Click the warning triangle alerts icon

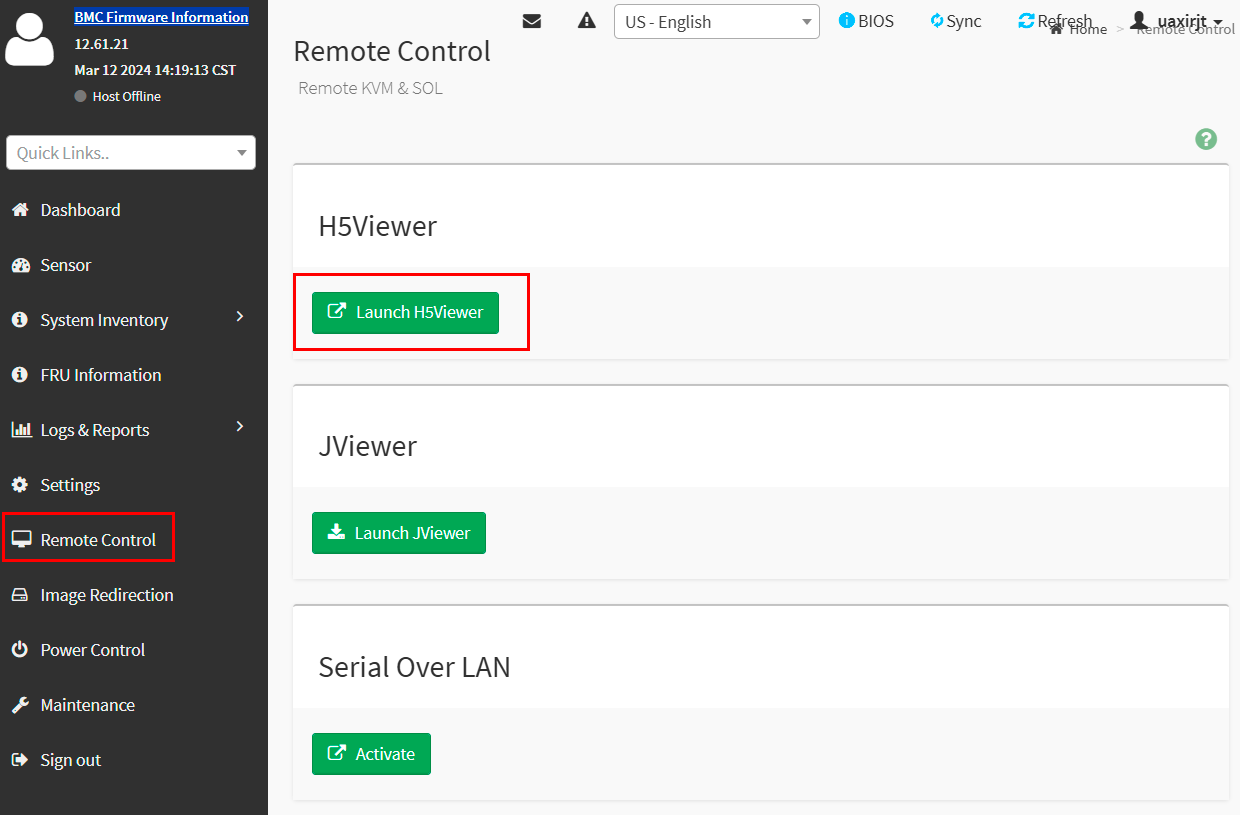click(x=587, y=21)
